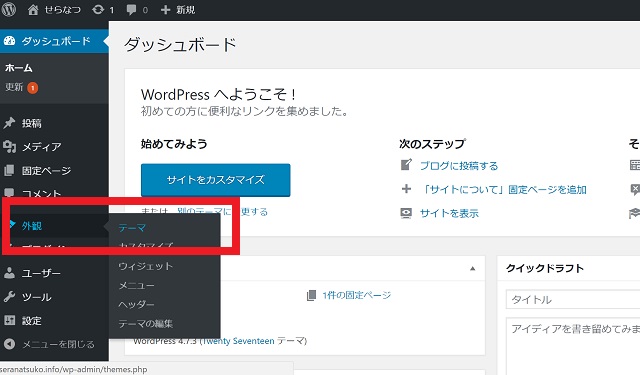Click the collapse menu arrow icon
The image size is (640, 375).
9,344
